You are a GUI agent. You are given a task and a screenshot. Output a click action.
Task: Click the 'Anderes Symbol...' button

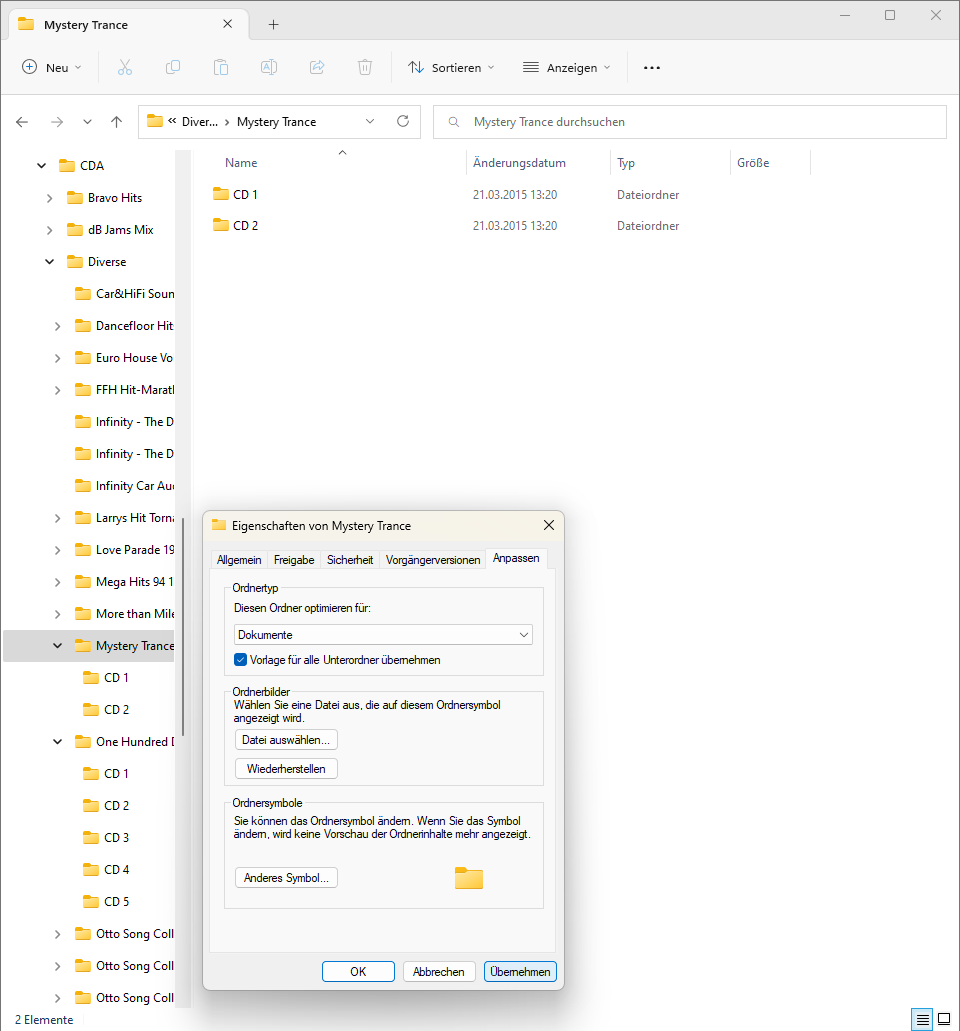click(x=286, y=877)
